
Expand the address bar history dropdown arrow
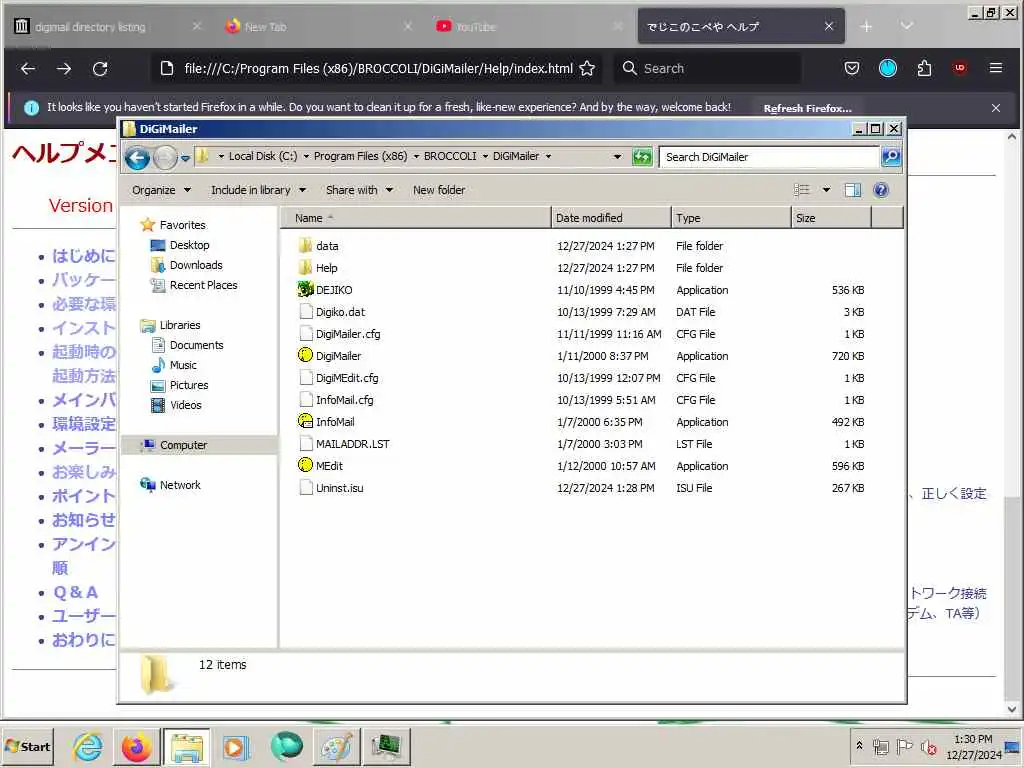point(617,157)
